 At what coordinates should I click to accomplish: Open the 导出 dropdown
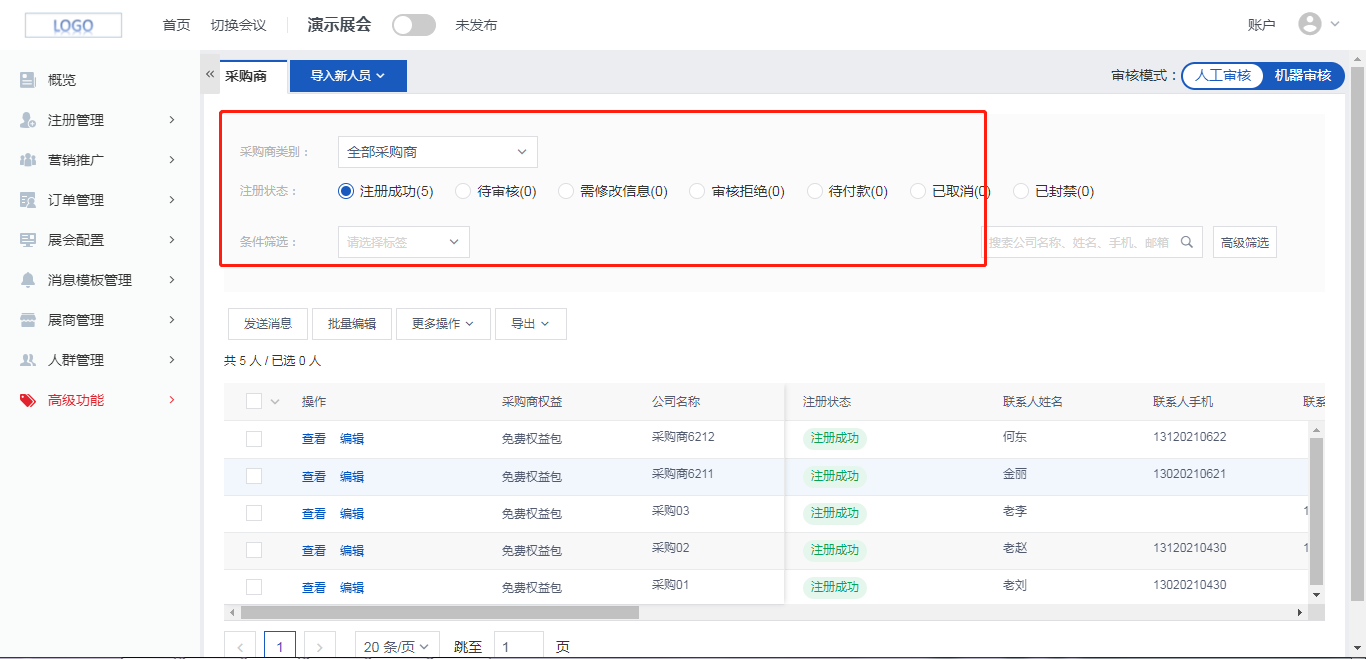[531, 324]
